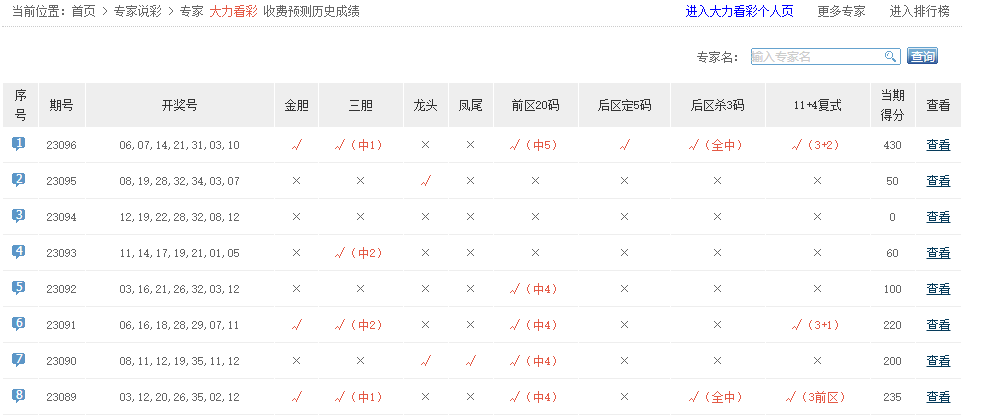This screenshot has height=415, width=997.
Task: Go to 进入排行榜 ranking page
Action: coord(920,12)
